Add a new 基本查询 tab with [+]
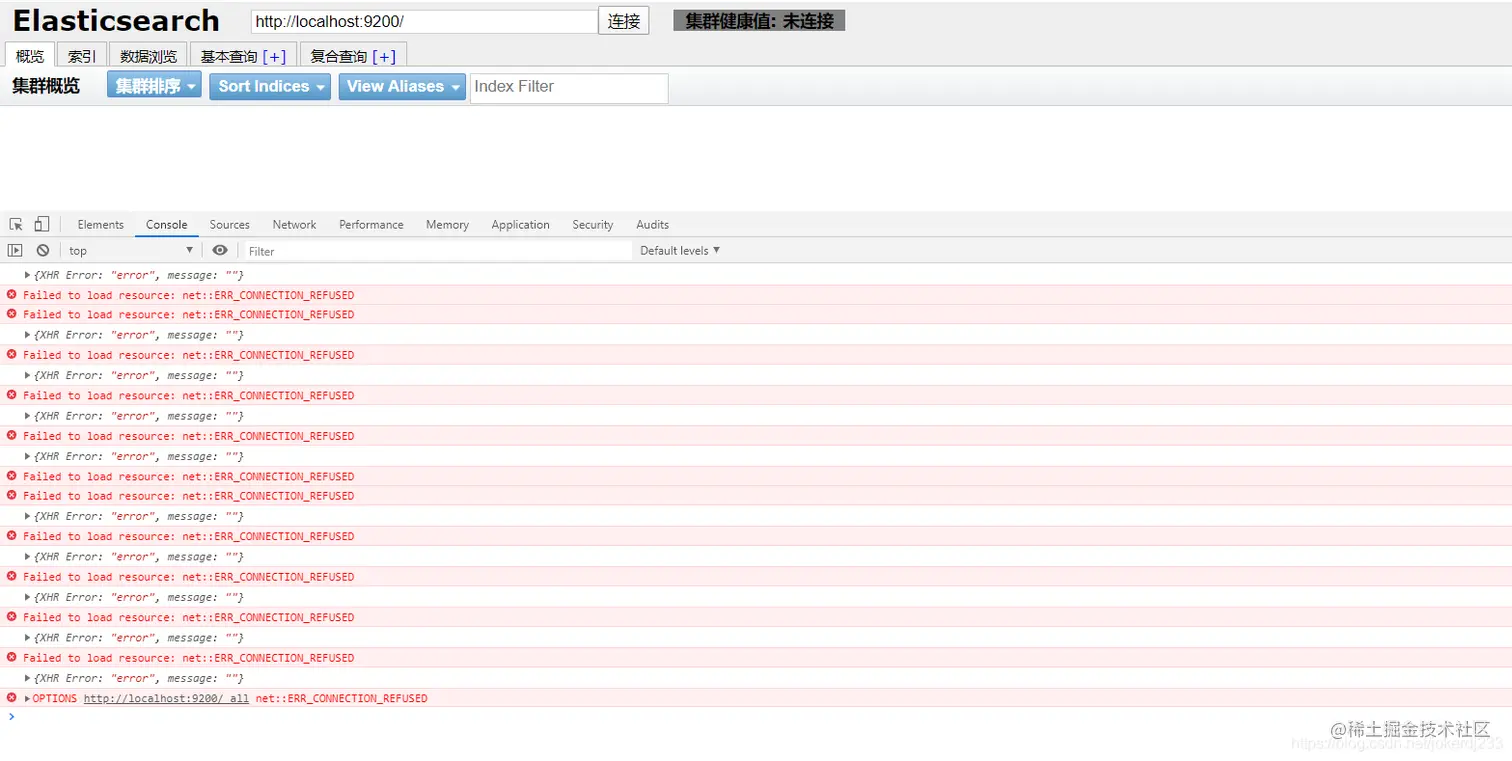Screen dimensions: 1512x761 click(x=274, y=57)
